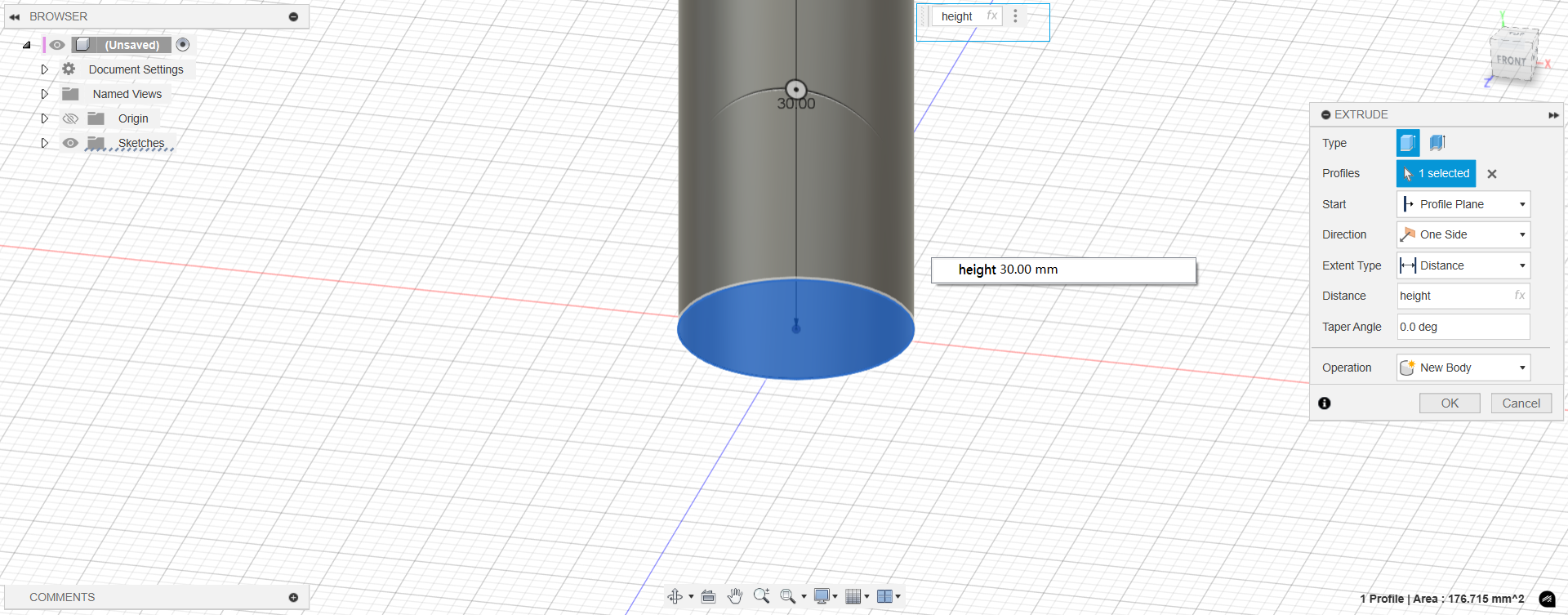Viewport: 1568px width, 615px height.
Task: Click the fx icon in floating height input
Action: (x=992, y=16)
